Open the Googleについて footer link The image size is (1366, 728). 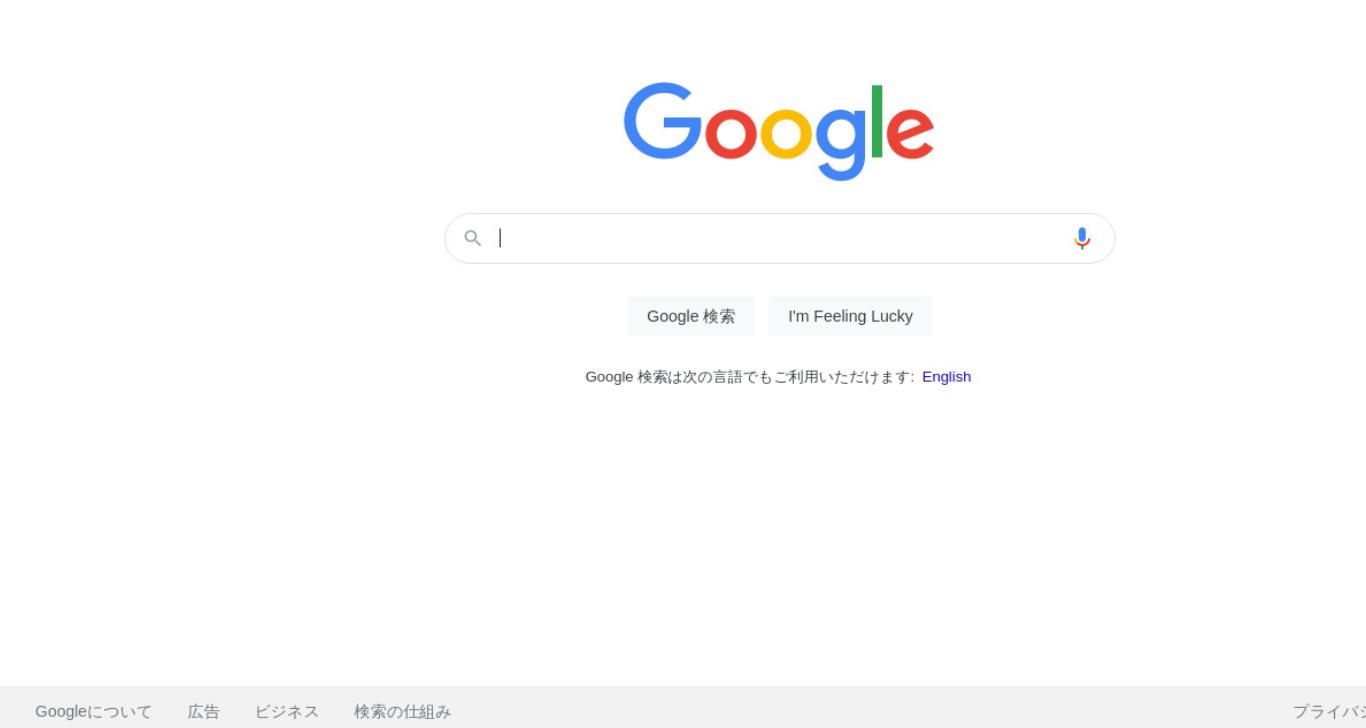tap(94, 712)
